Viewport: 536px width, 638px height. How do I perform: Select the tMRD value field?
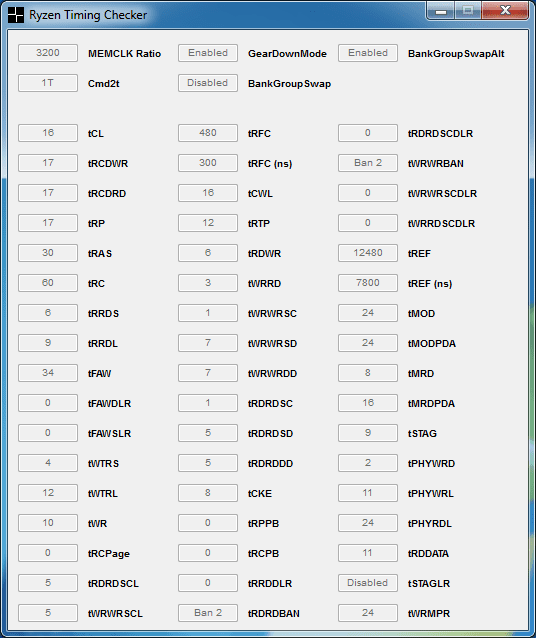click(x=368, y=373)
